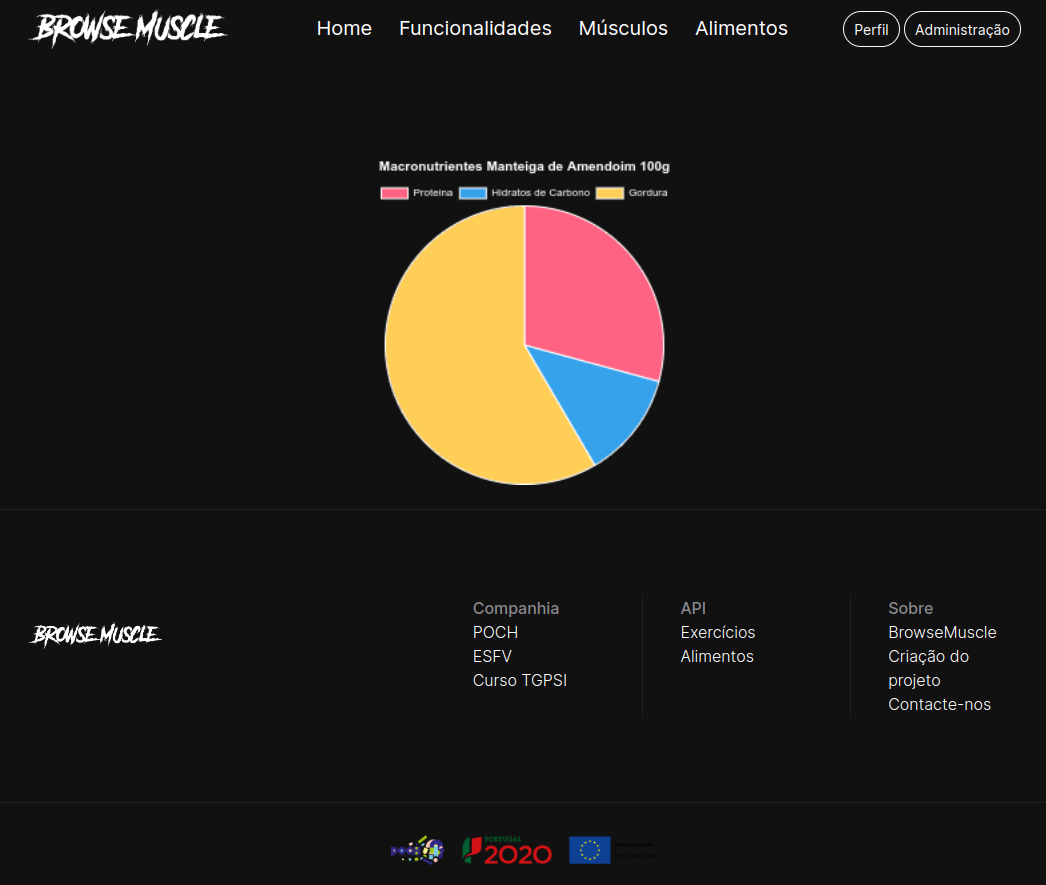Open Alimentos in the top navigation
The image size is (1046, 885).
741,29
